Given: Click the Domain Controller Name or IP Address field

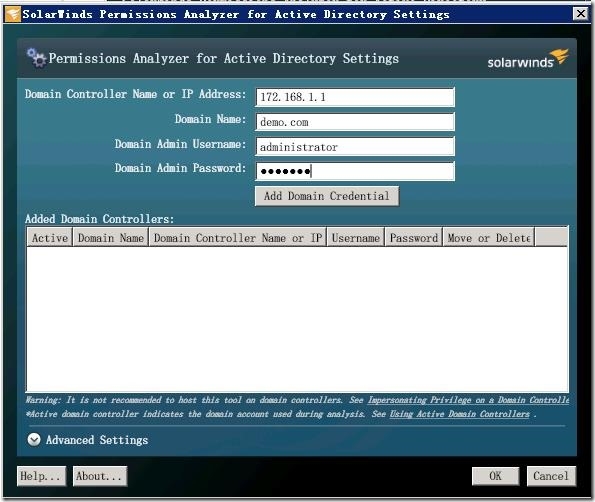Looking at the screenshot, I should 355,97.
